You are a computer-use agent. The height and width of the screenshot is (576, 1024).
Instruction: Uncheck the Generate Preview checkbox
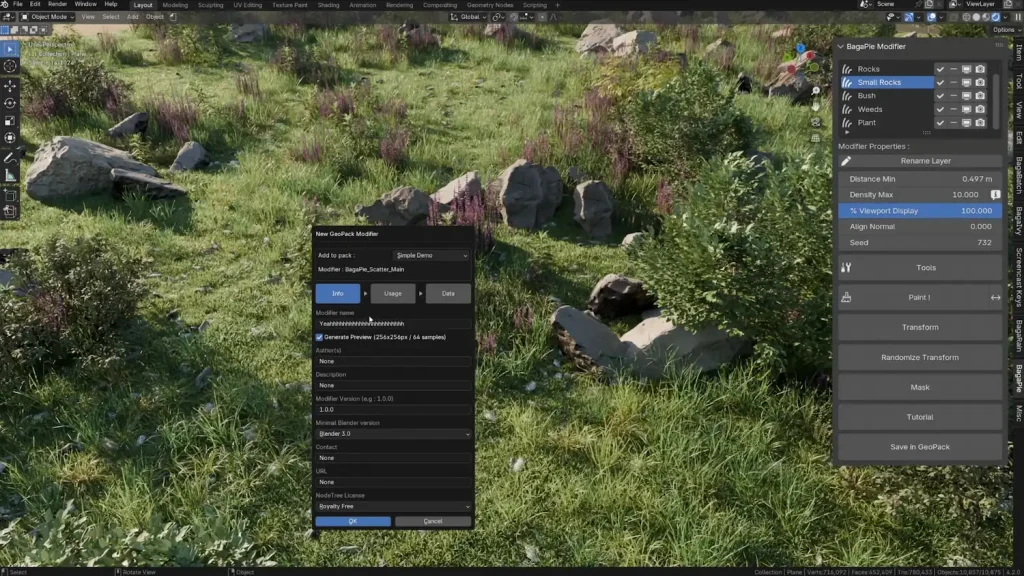coord(320,337)
